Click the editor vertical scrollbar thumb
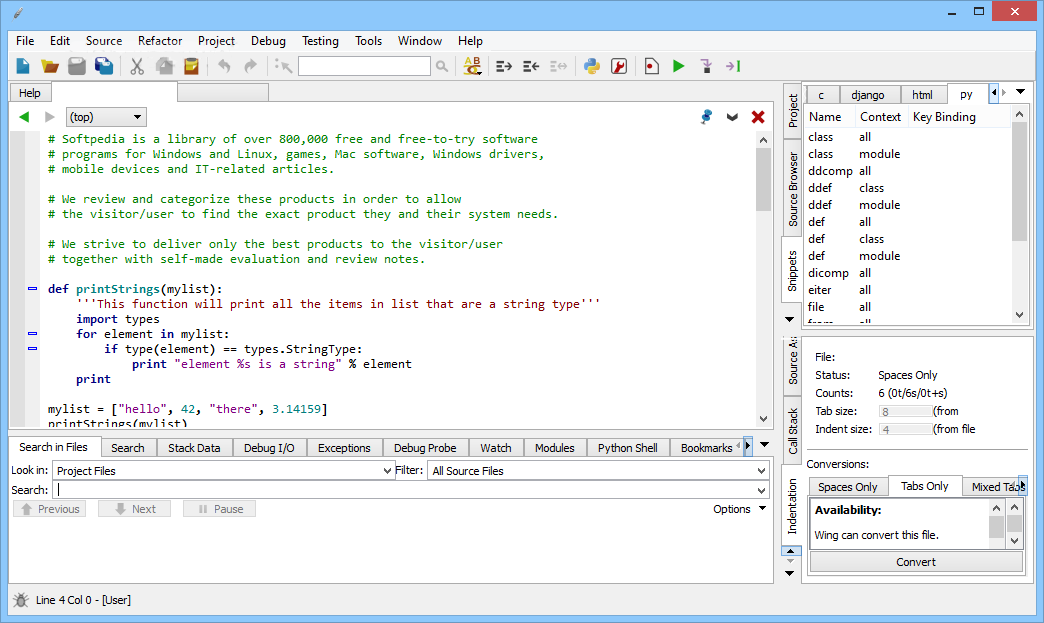The height and width of the screenshot is (623, 1044). 763,178
